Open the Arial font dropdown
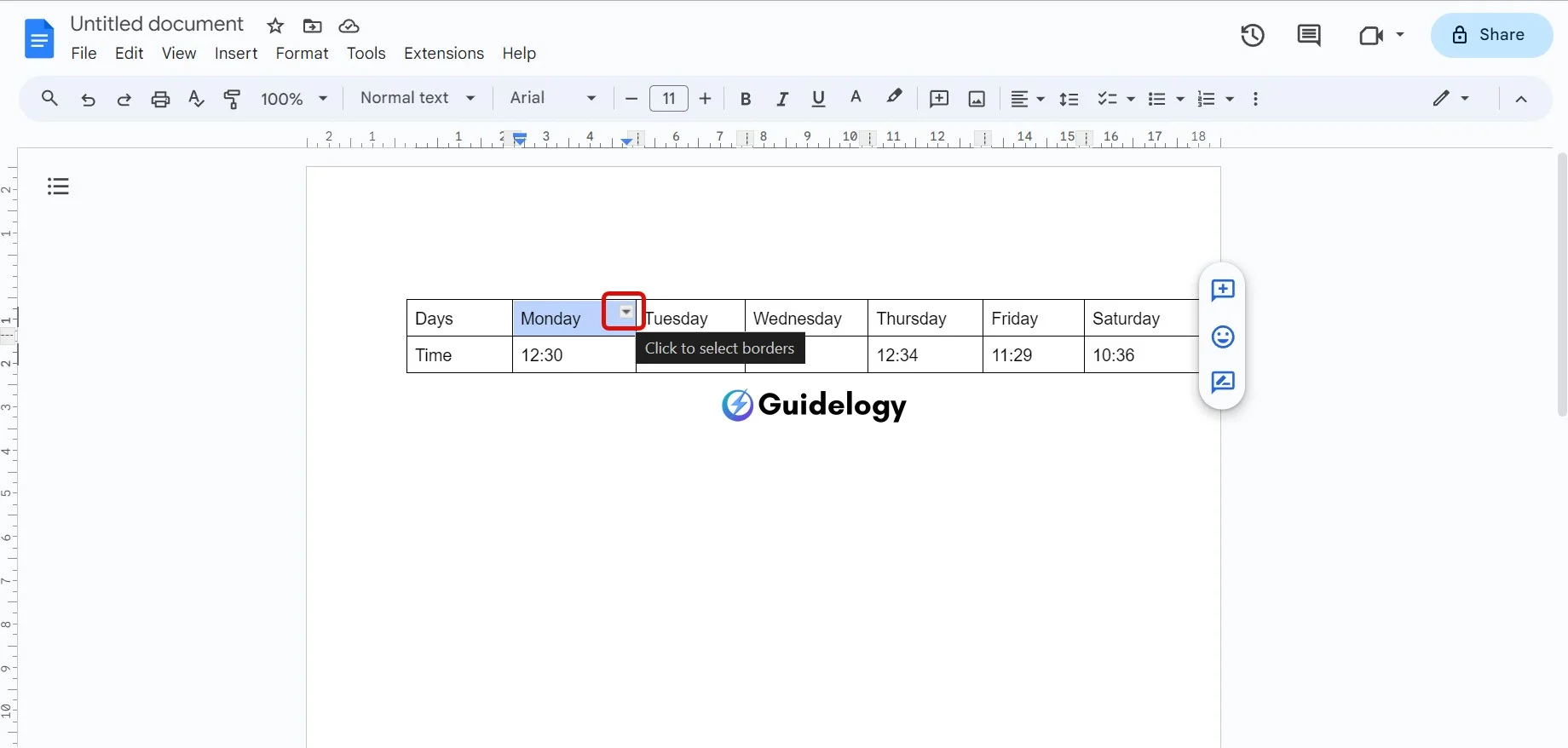Viewport: 1568px width, 748px height. pyautogui.click(x=552, y=98)
